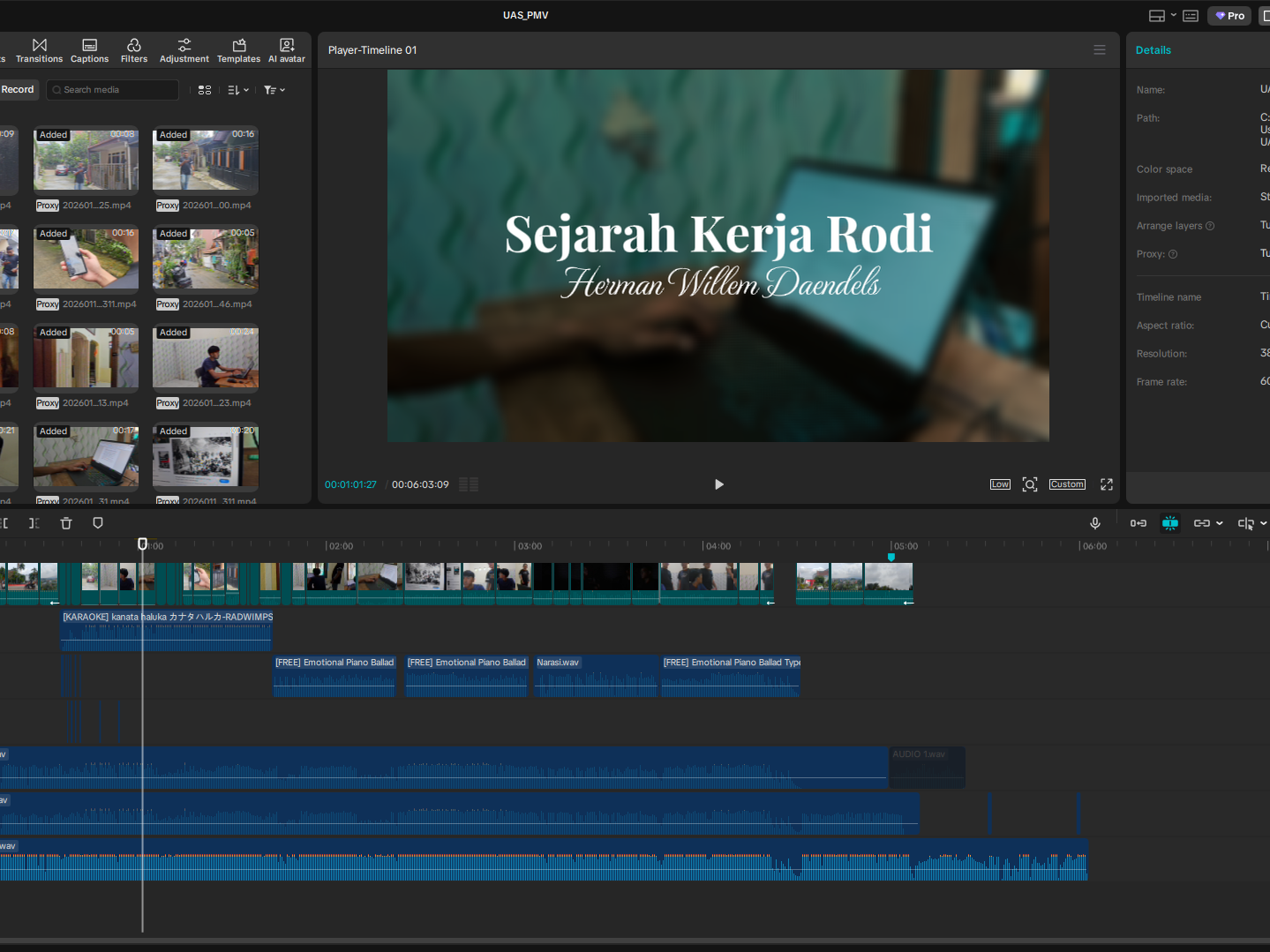
Task: Toggle media grid view layout
Action: (x=205, y=90)
